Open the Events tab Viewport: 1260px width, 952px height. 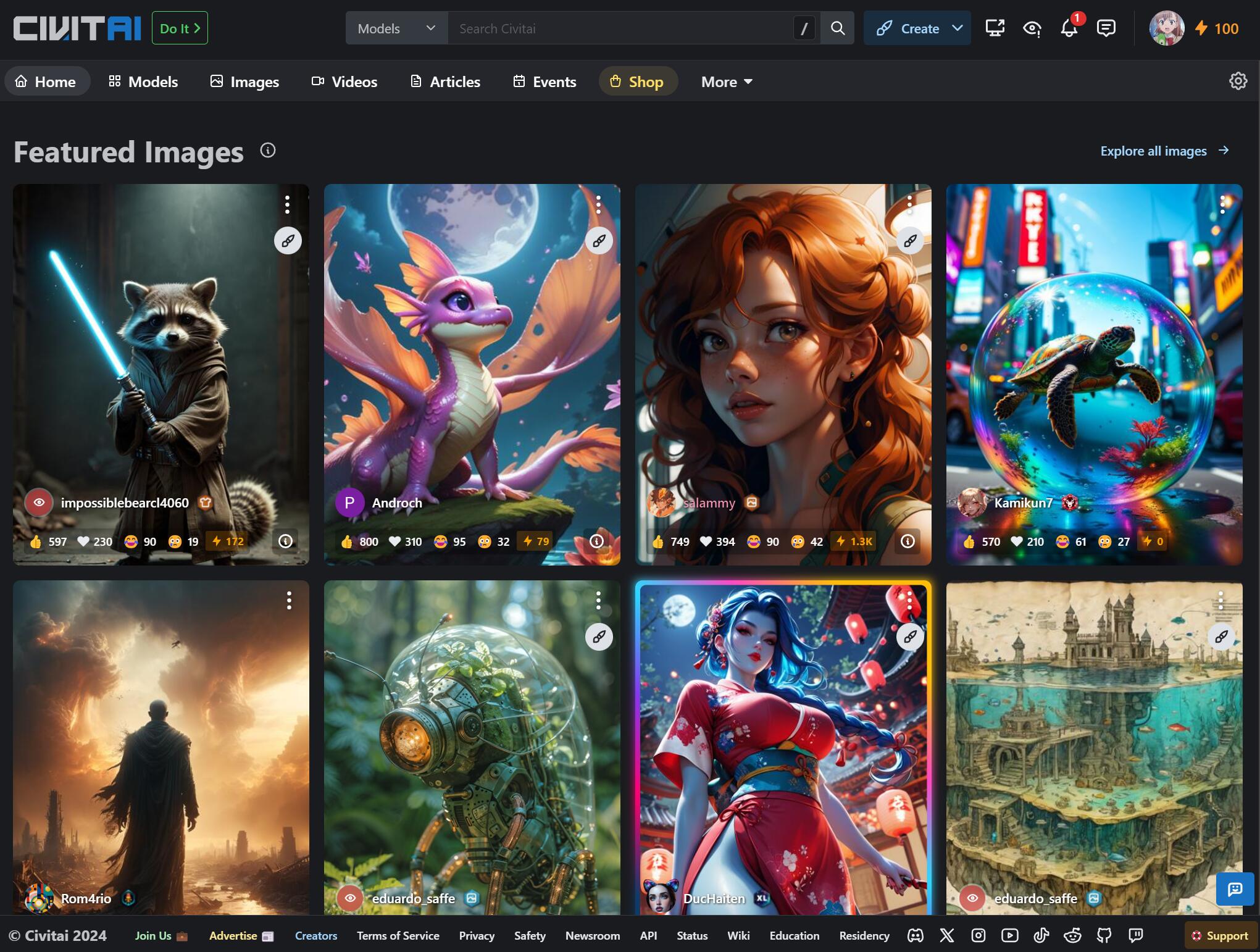[x=544, y=81]
